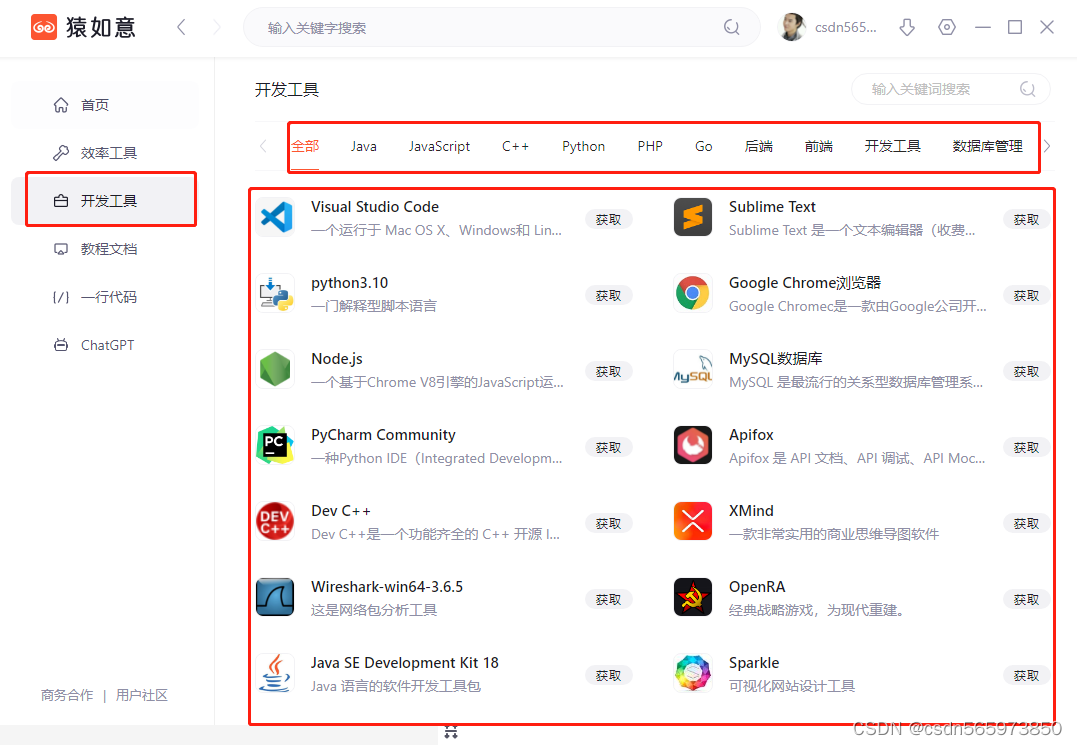
Task: Open 一行代码 in the sidebar
Action: [x=105, y=297]
